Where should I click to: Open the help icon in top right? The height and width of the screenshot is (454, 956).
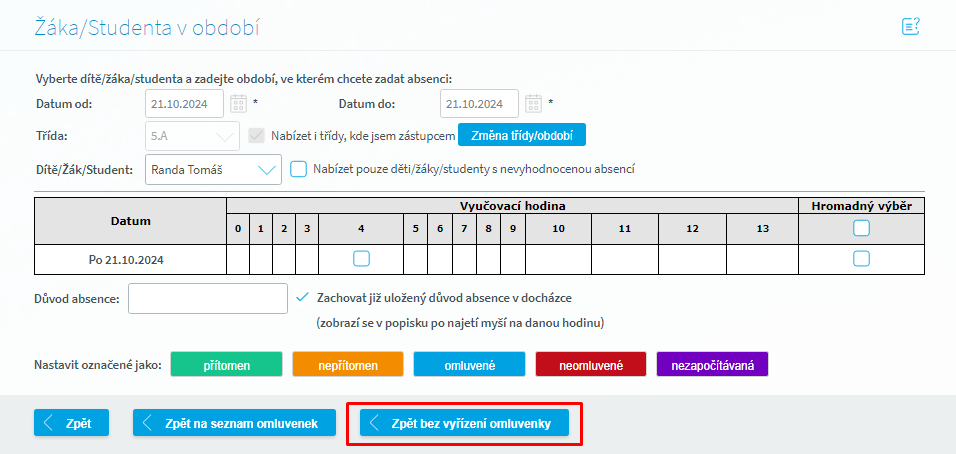click(910, 27)
